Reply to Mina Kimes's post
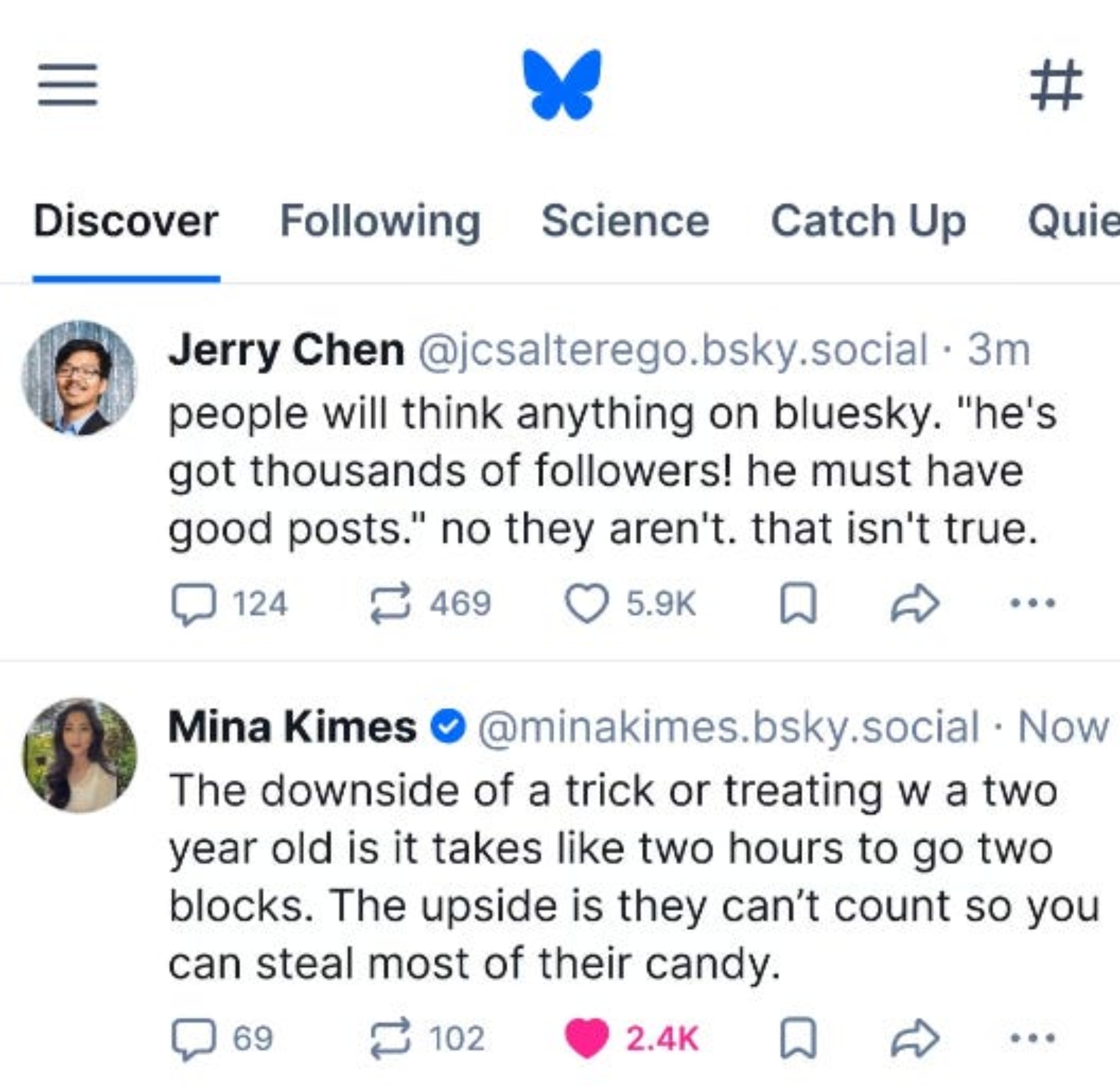 point(194,1038)
